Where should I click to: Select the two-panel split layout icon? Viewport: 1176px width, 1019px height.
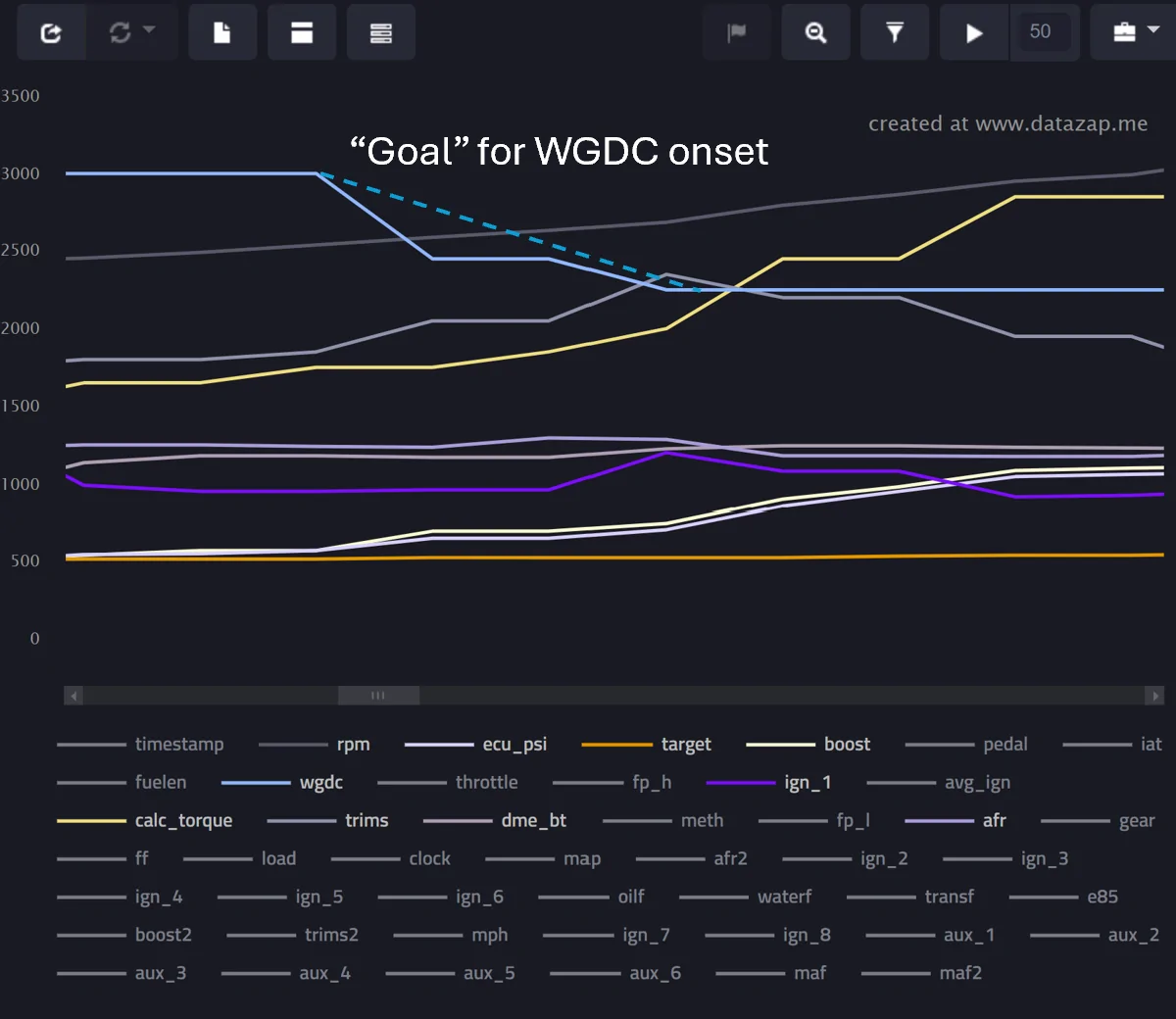pyautogui.click(x=302, y=32)
